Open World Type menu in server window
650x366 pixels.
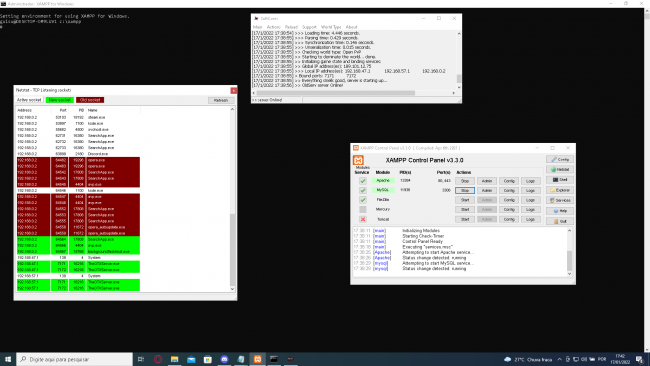pyautogui.click(x=331, y=27)
